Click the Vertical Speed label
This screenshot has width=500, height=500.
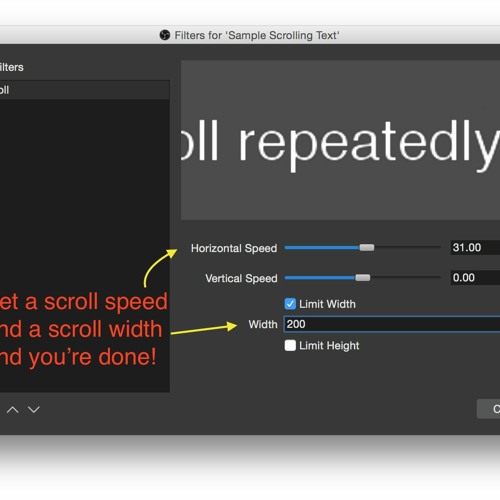click(241, 278)
